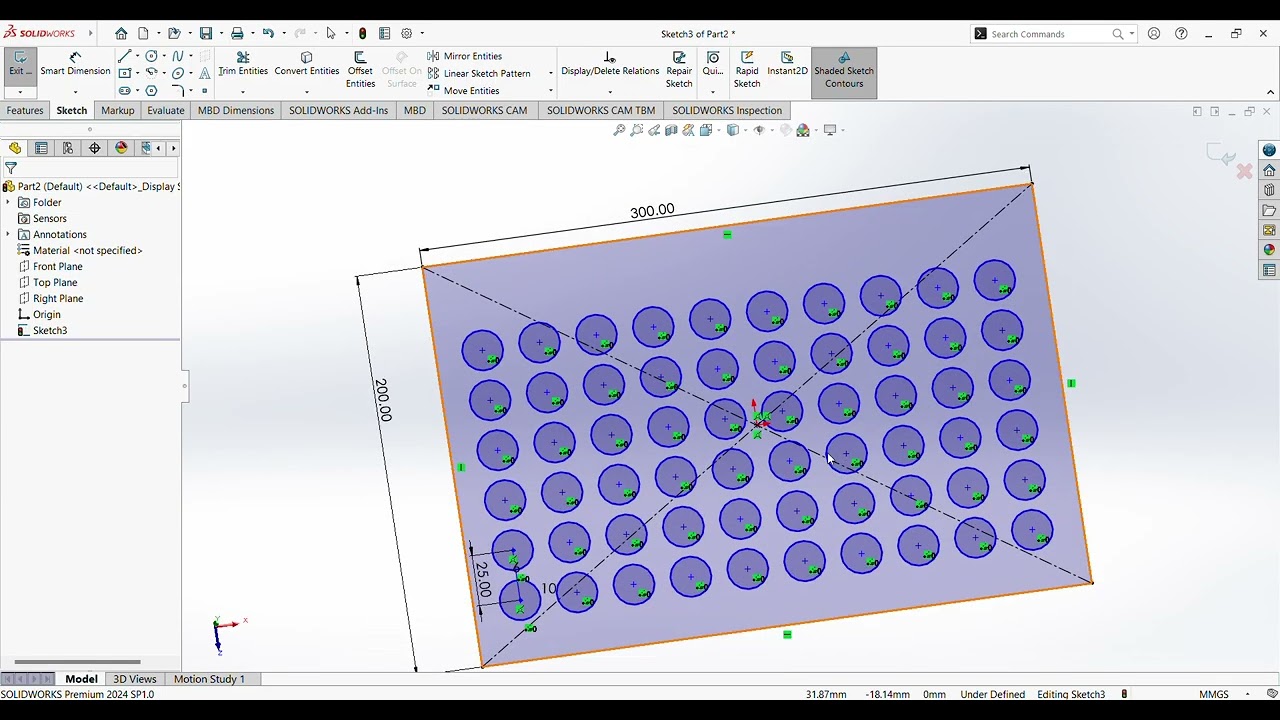
Task: Switch to the Features tab
Action: point(25,110)
